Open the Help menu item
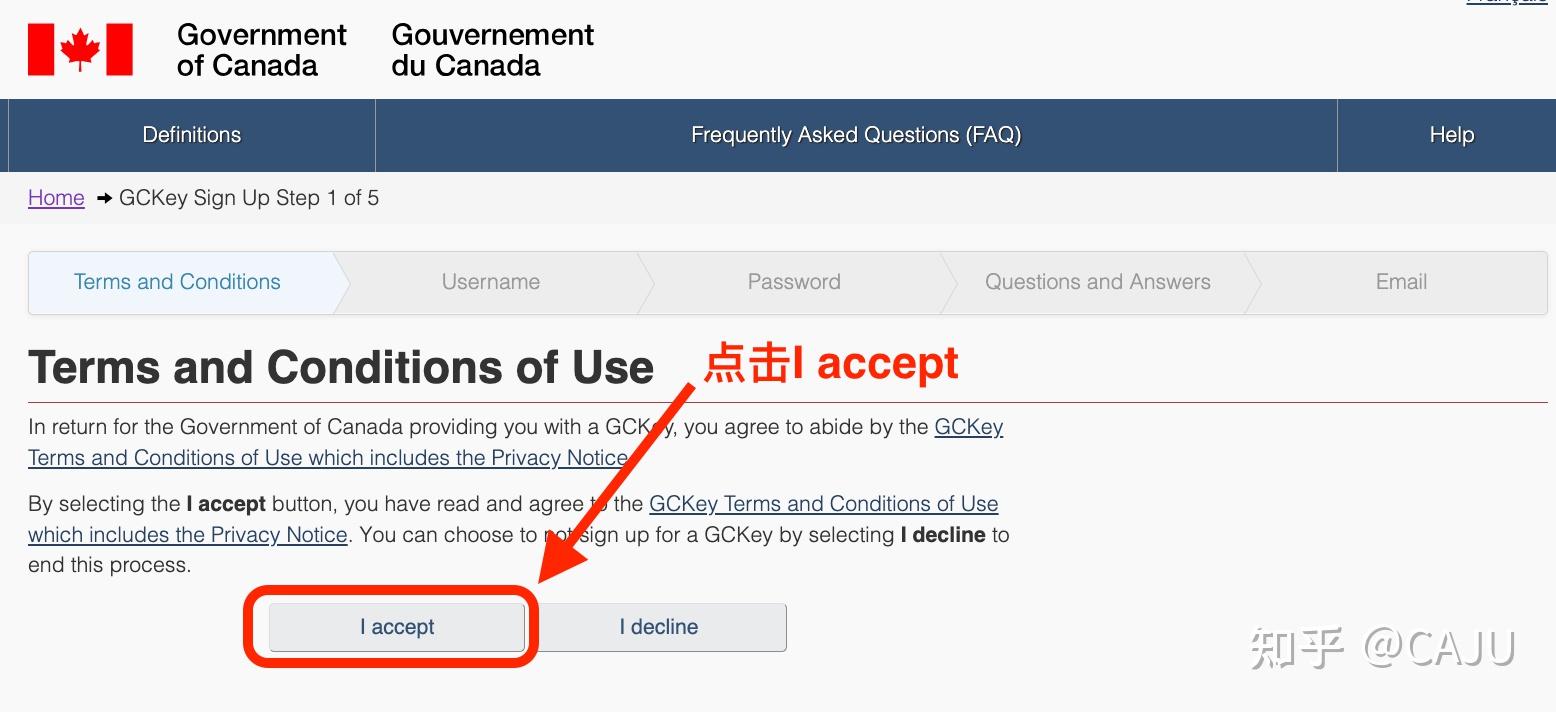This screenshot has height=712, width=1556. coord(1451,135)
